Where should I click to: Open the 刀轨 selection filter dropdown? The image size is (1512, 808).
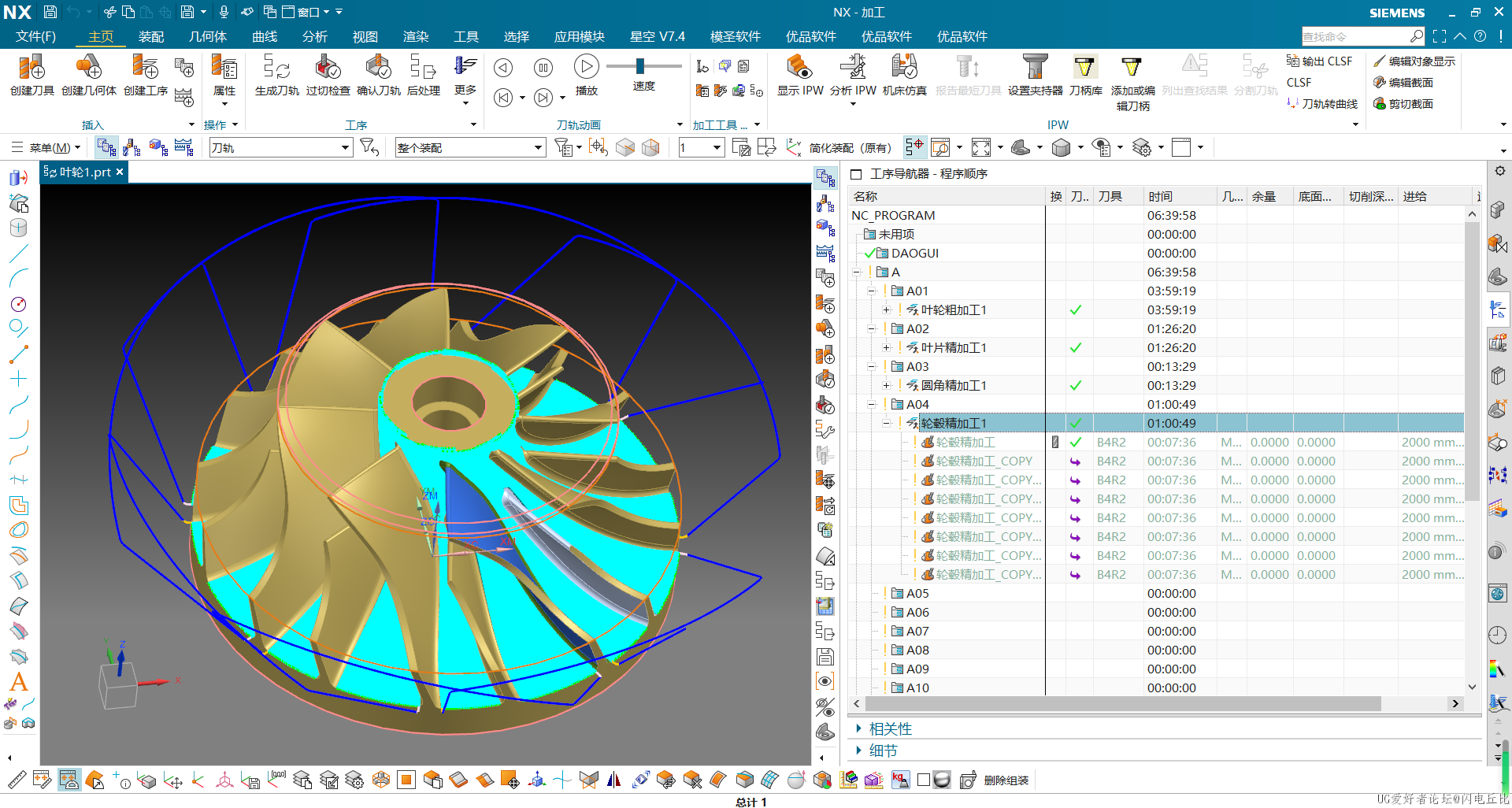coord(345,147)
